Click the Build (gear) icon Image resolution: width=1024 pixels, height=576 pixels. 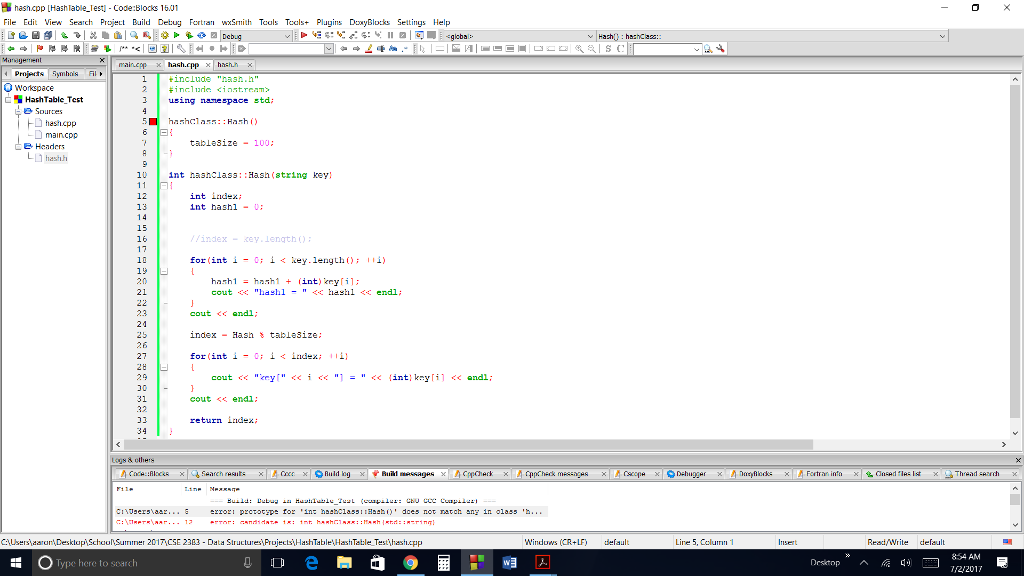pyautogui.click(x=165, y=33)
